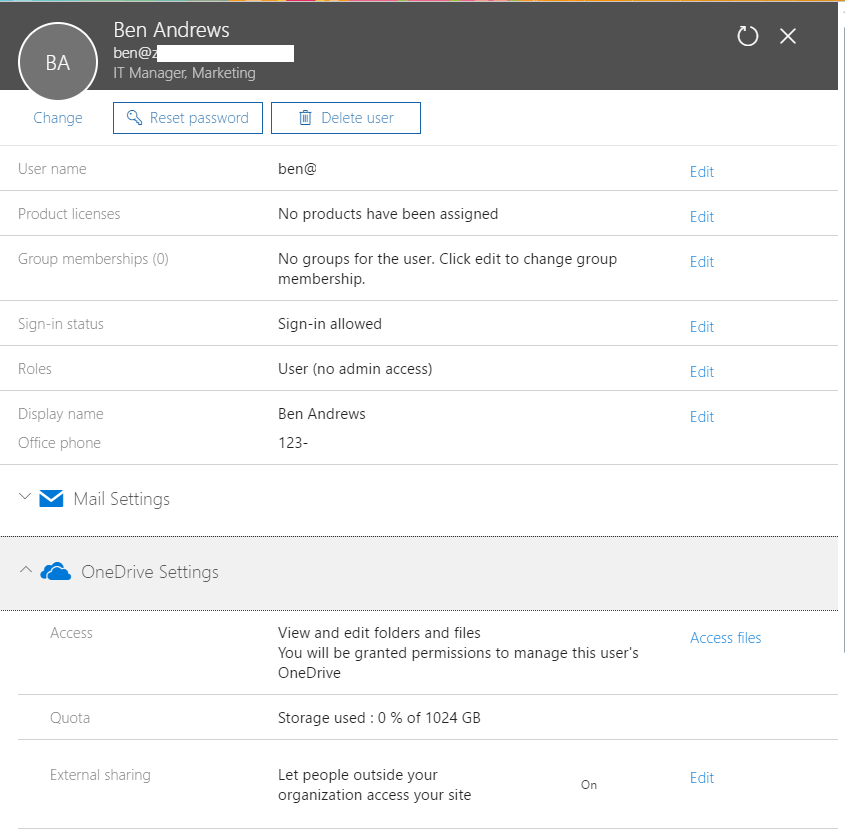Screen dimensions: 845x830
Task: Click 'View and edit folders and files' text
Action: (x=379, y=633)
